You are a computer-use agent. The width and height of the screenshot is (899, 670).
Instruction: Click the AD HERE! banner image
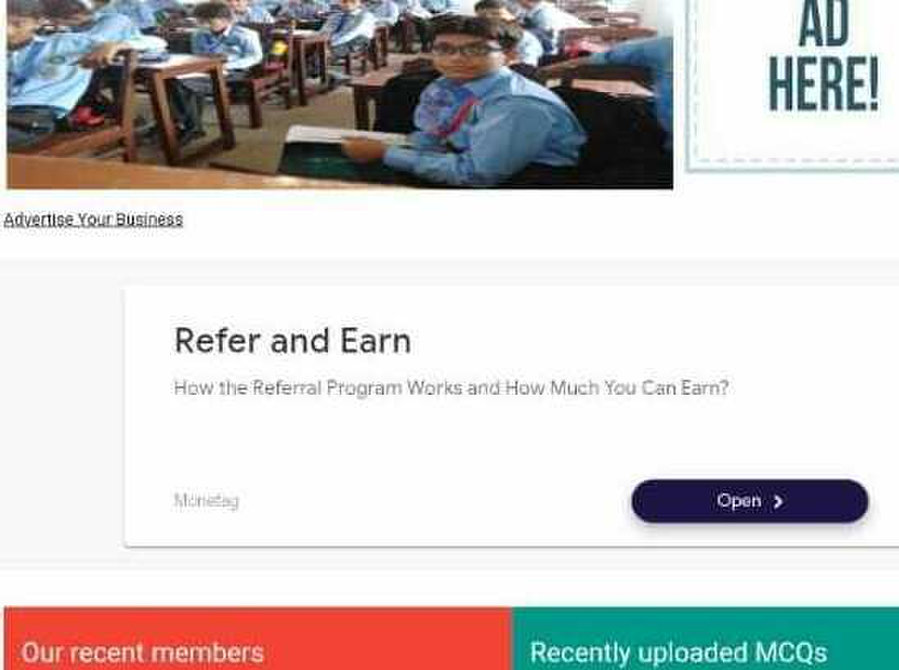coord(793,85)
